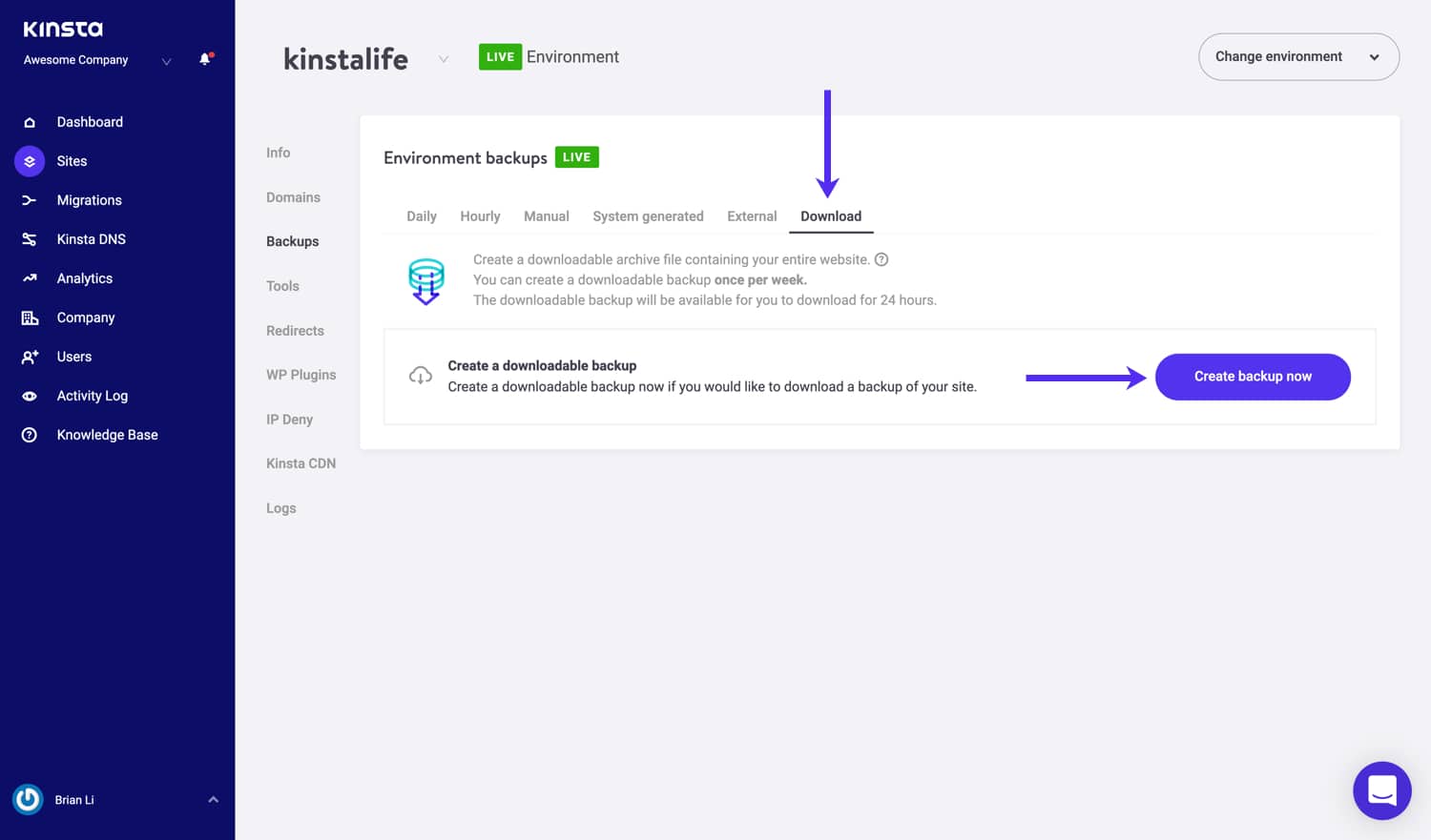Screen dimensions: 1431x840
Task: Open the Daily backups tab
Action: click(421, 215)
